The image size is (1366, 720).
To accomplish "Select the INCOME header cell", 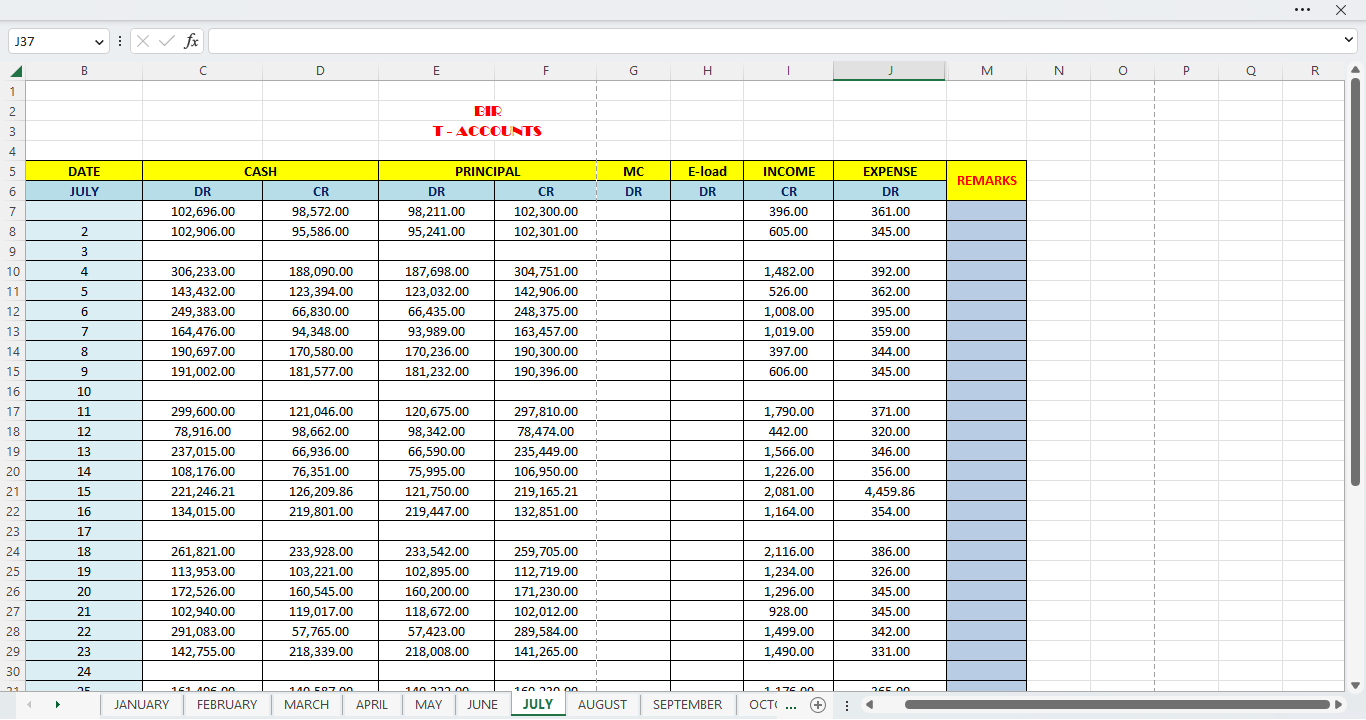I will [789, 171].
